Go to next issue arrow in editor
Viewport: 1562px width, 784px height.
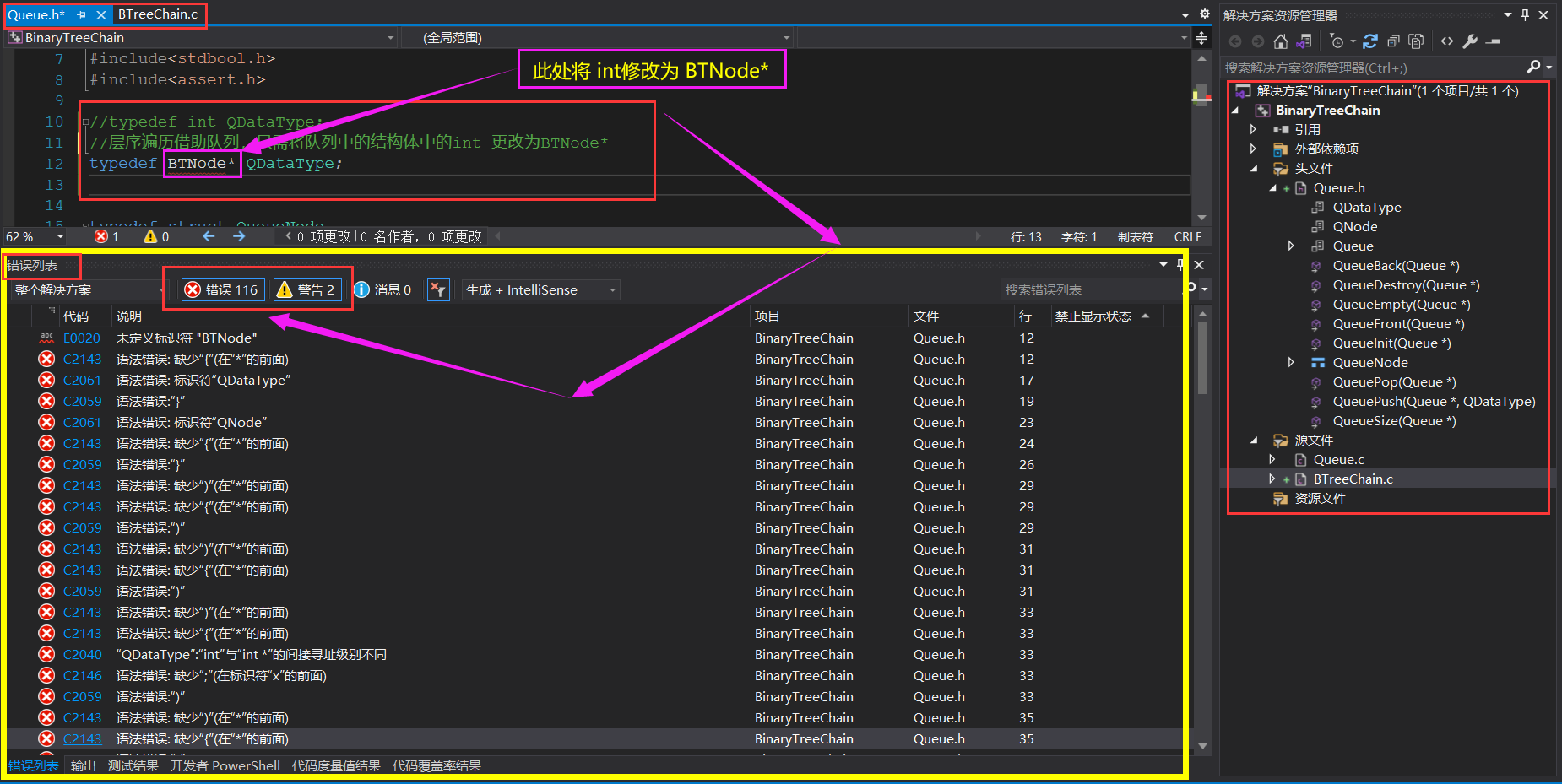coord(239,237)
